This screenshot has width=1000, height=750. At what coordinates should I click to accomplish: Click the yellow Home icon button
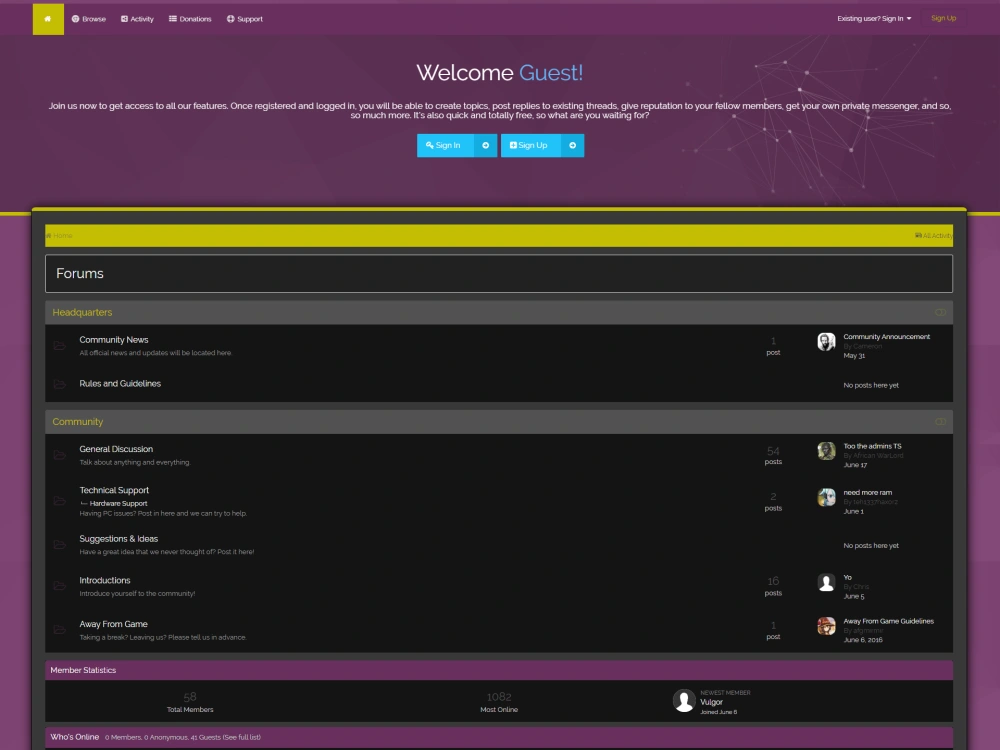point(48,19)
